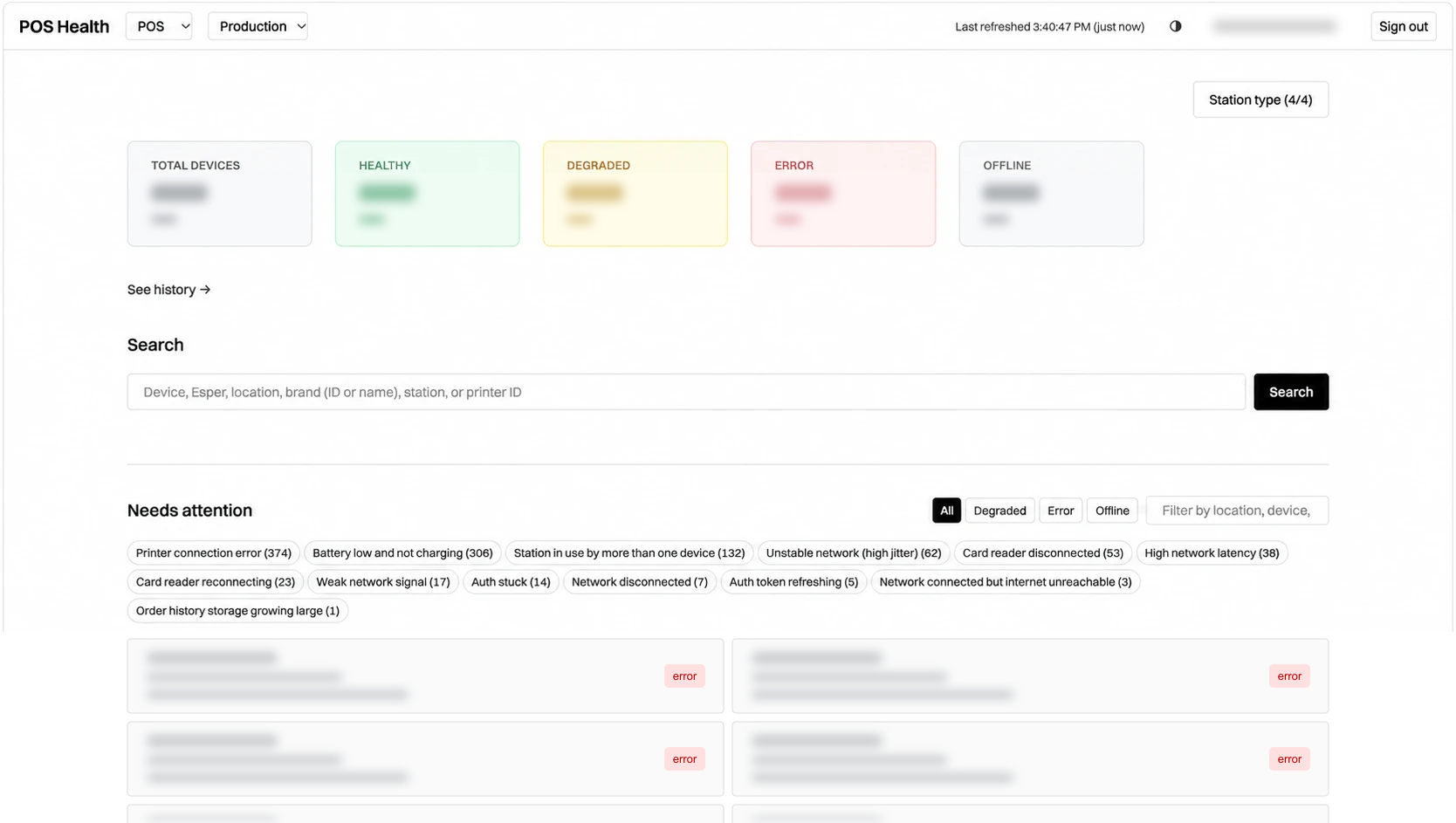The width and height of the screenshot is (1456, 823).
Task: Select Network disconnected (7) chip
Action: pos(640,582)
